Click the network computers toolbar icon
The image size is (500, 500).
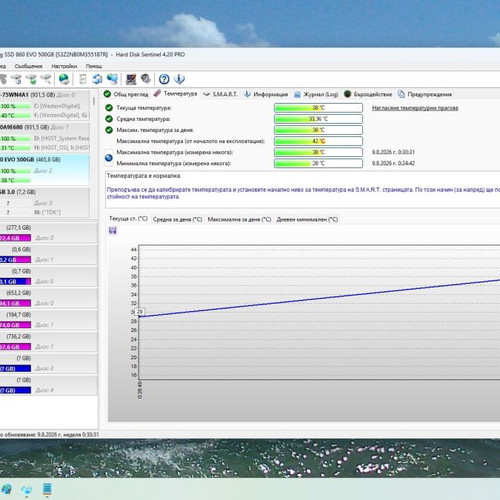coord(113,79)
